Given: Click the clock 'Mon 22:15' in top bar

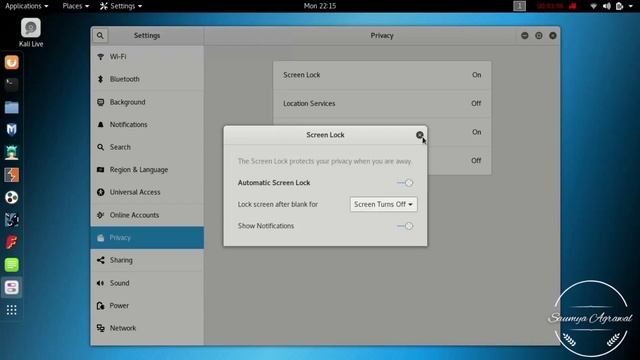Looking at the screenshot, I should (x=320, y=6).
